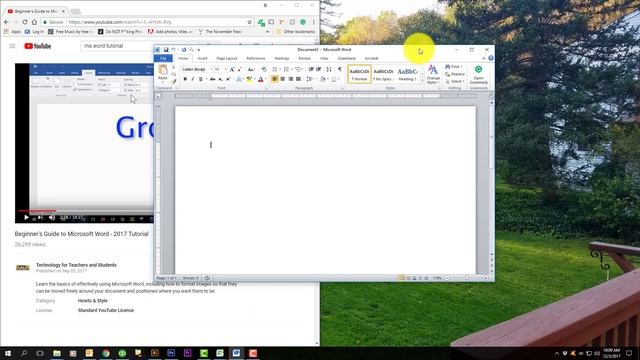Toggle center alignment in Word
This screenshot has height=360, width=640.
point(282,79)
